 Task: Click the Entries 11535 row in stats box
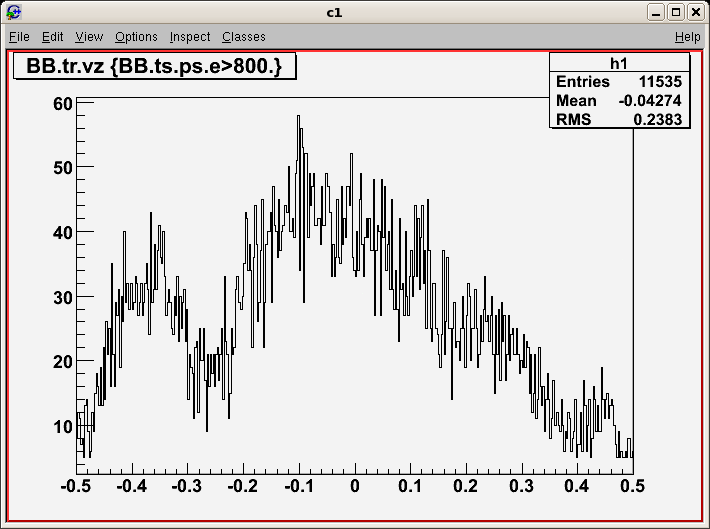[x=619, y=82]
